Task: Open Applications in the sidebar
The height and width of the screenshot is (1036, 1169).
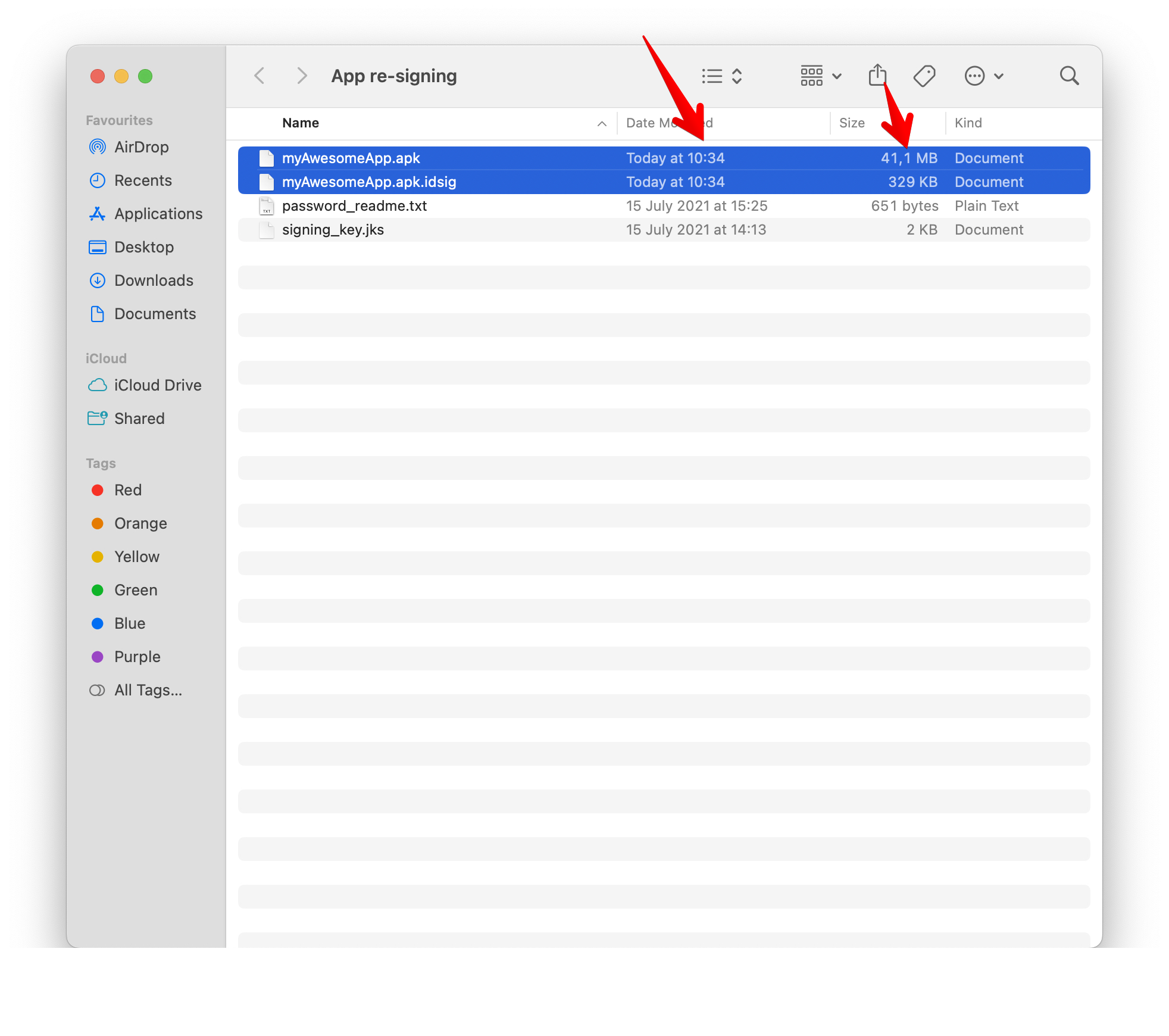Action: coord(158,214)
